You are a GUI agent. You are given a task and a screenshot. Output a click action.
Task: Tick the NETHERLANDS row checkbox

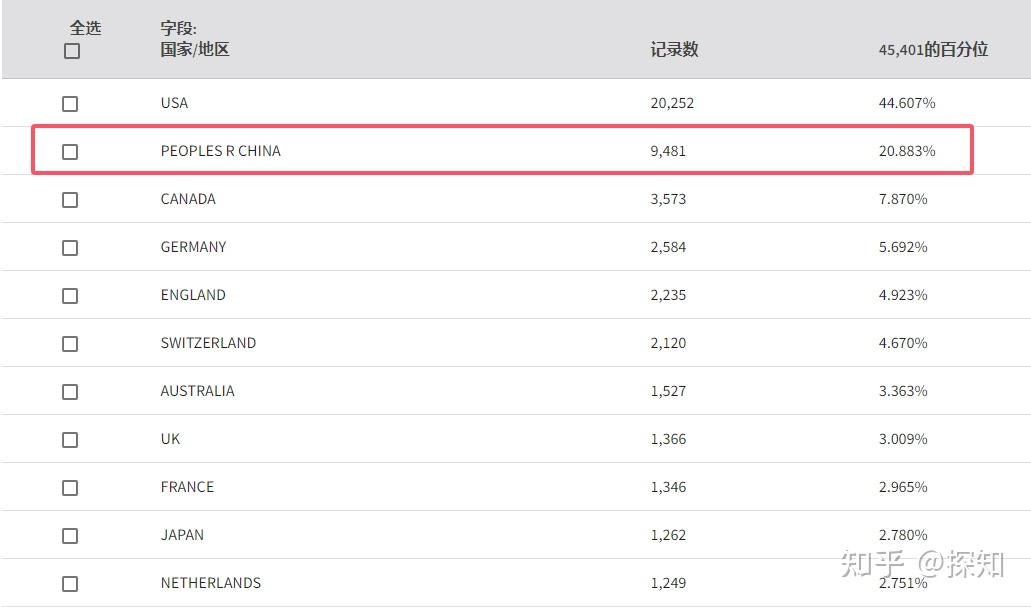coord(70,584)
